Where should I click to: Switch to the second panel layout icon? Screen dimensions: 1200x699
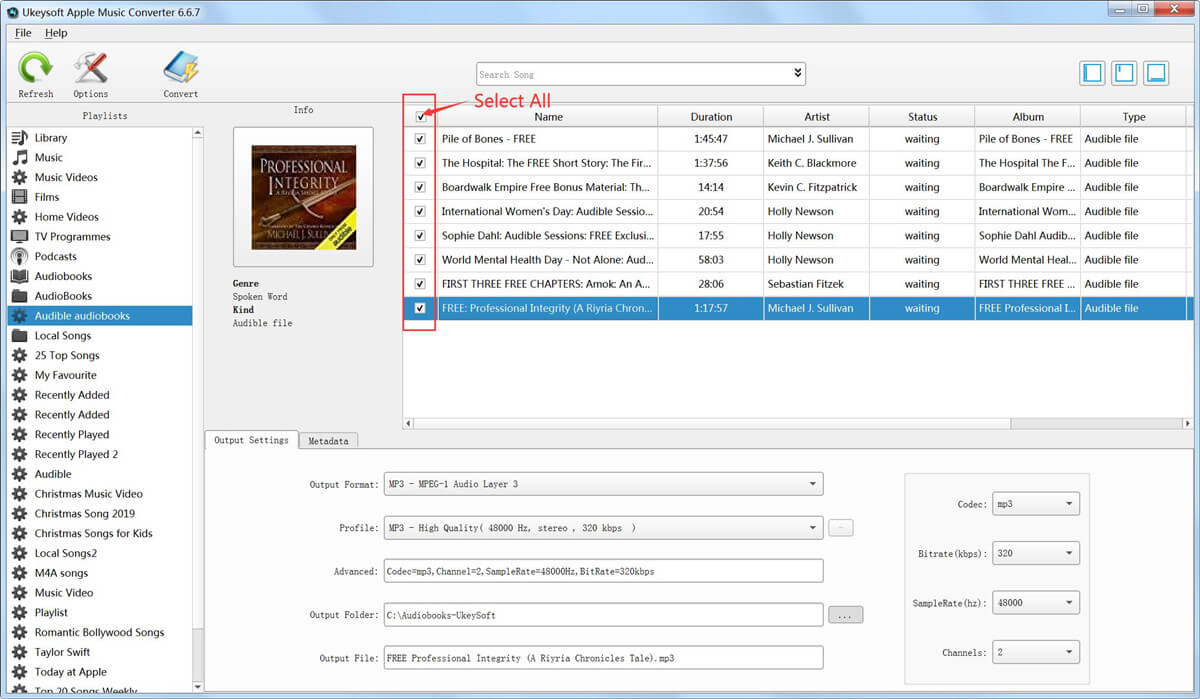(x=1124, y=73)
